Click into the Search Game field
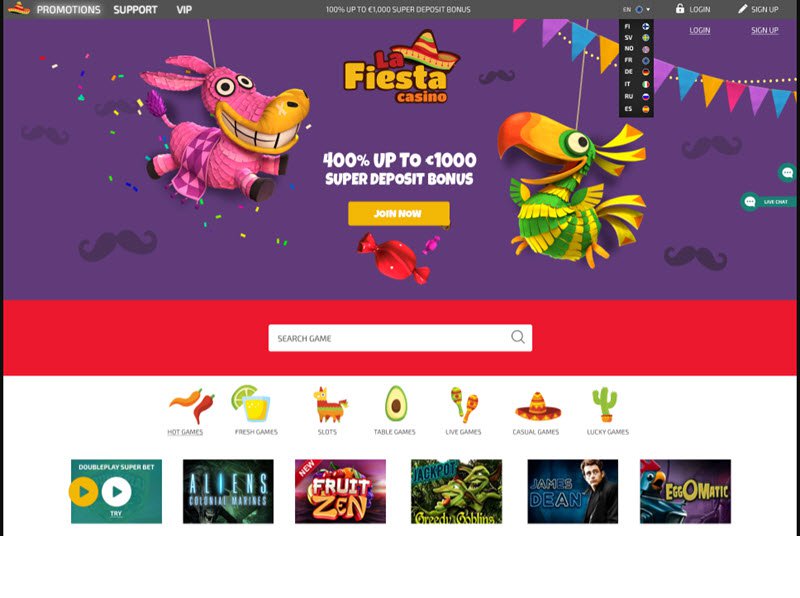 [x=400, y=338]
